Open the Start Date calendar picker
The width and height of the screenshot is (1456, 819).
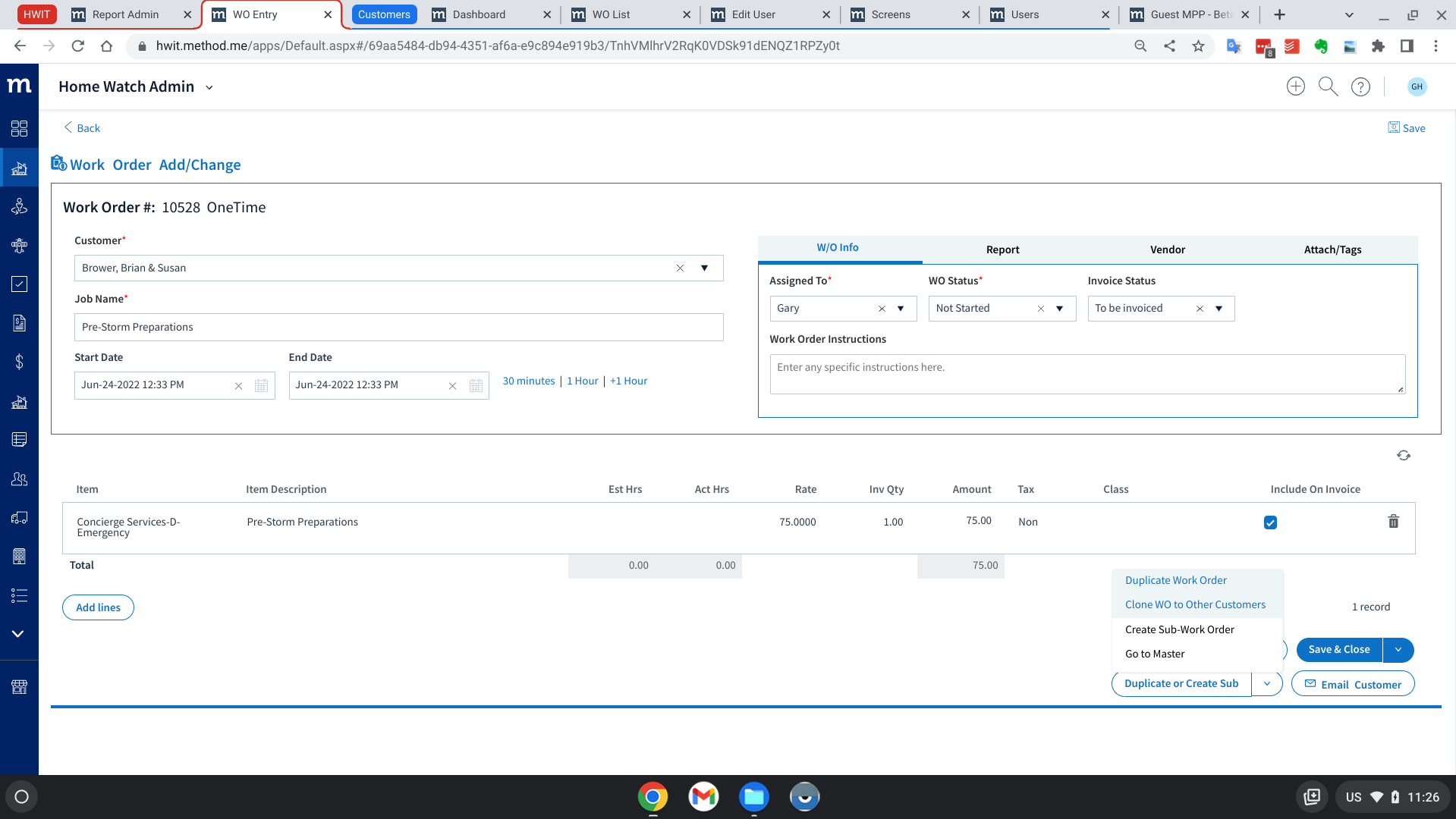[x=261, y=385]
